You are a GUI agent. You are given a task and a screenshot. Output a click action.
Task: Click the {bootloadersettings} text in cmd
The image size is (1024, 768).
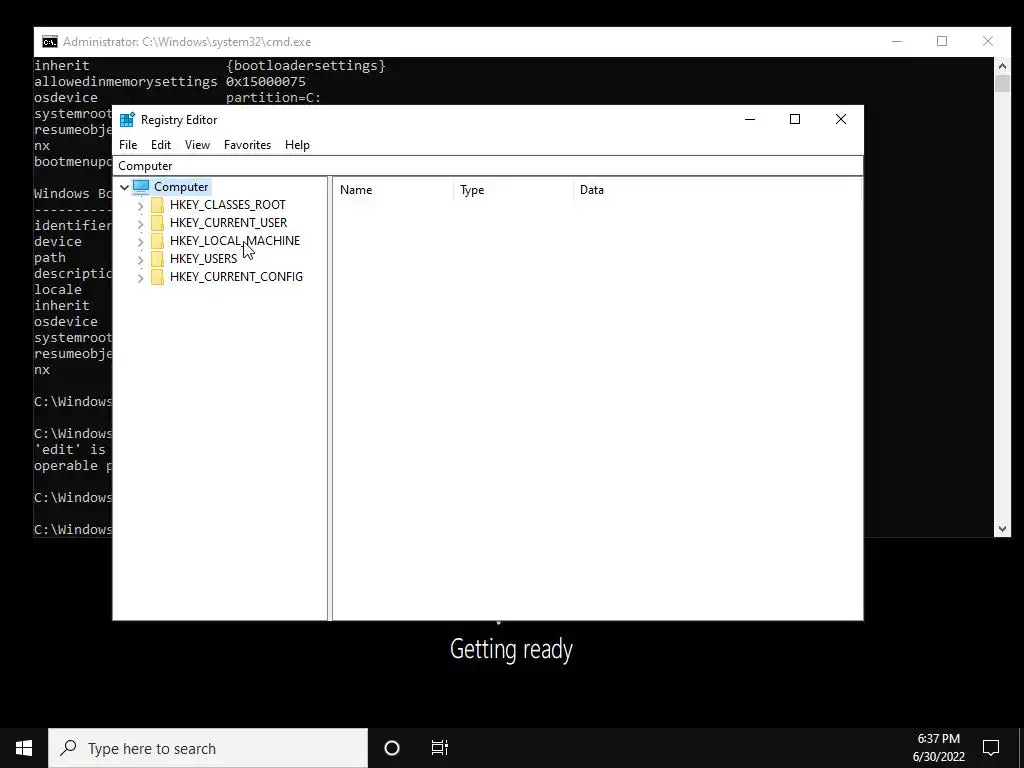pos(306,65)
